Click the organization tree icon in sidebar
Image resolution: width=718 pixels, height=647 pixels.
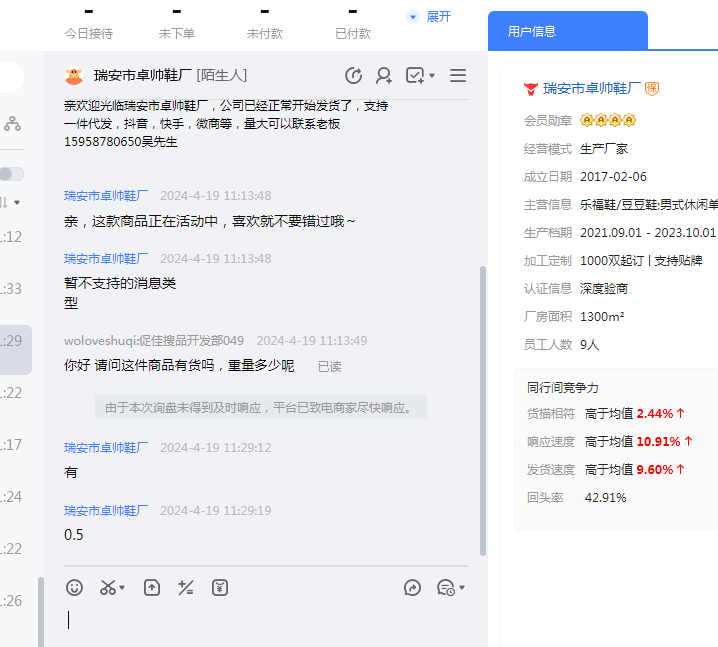(12, 124)
